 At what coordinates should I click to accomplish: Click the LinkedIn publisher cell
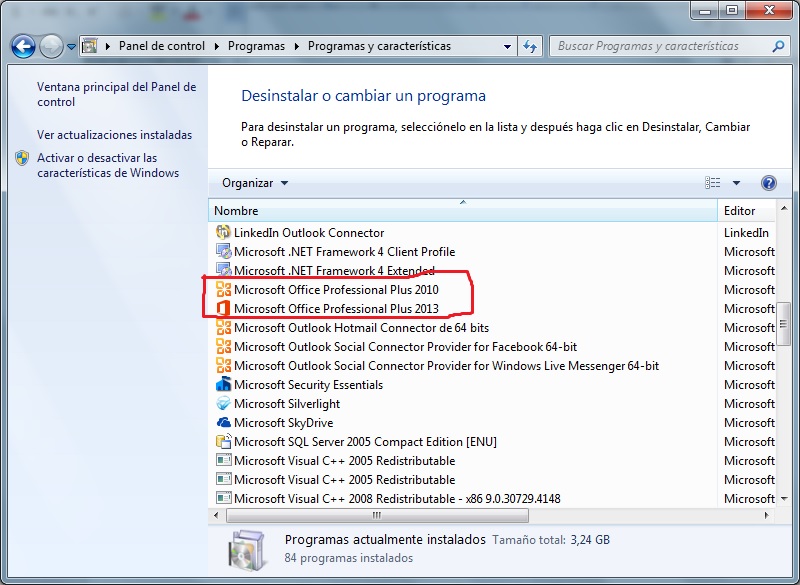746,233
